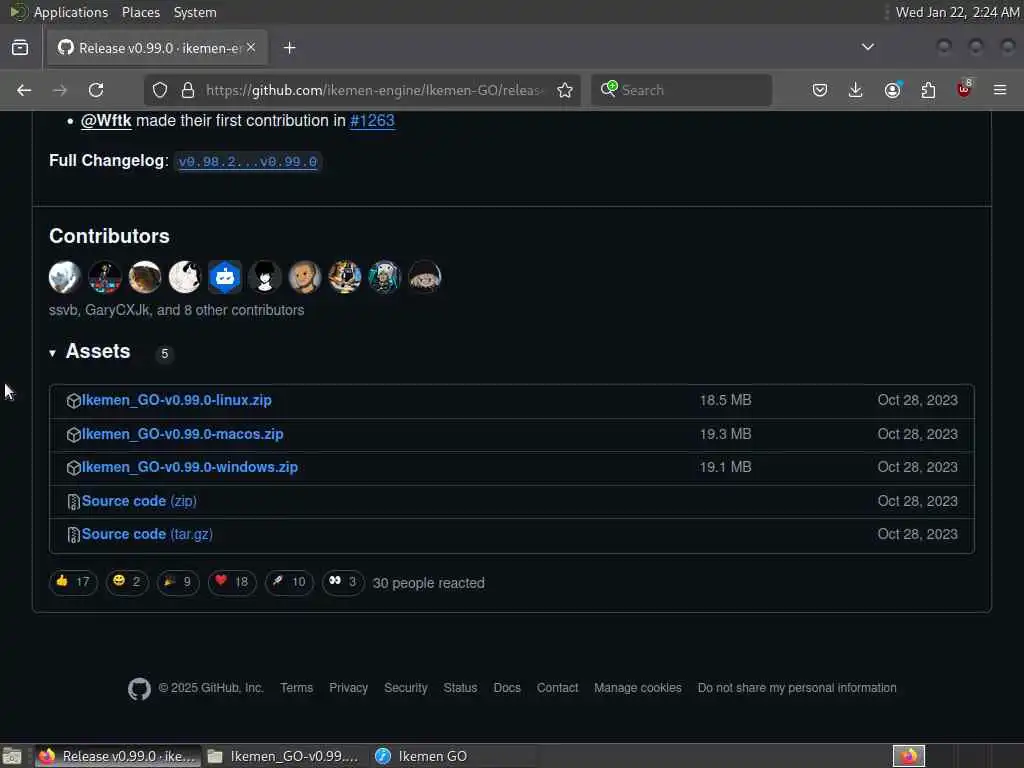
Task: Open the blue robot bot contributor avatar
Action: (225, 277)
